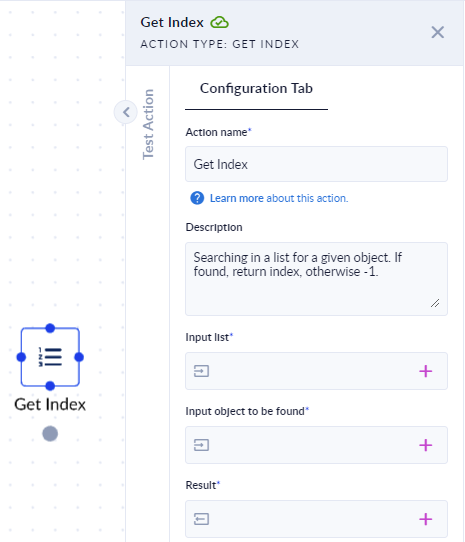
Task: Click the Result output variable icon
Action: pyautogui.click(x=201, y=519)
